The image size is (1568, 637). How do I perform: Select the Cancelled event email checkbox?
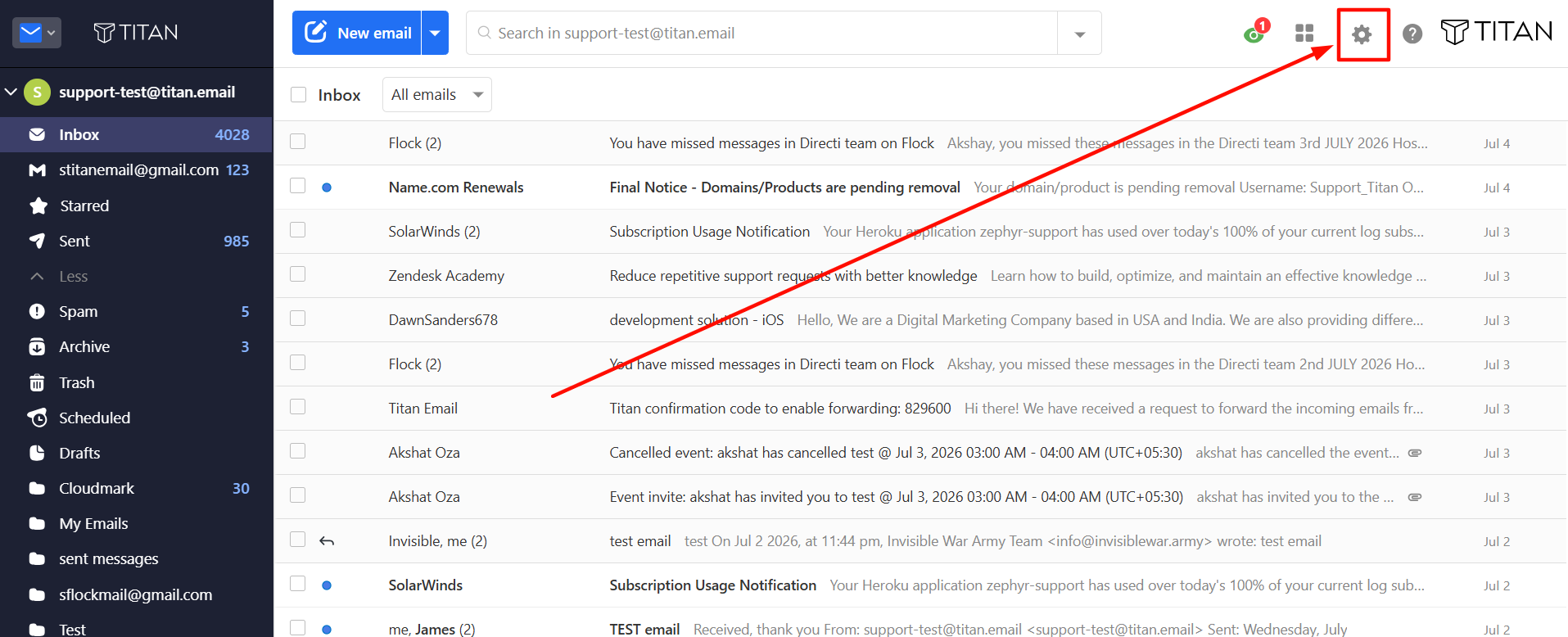pos(298,451)
